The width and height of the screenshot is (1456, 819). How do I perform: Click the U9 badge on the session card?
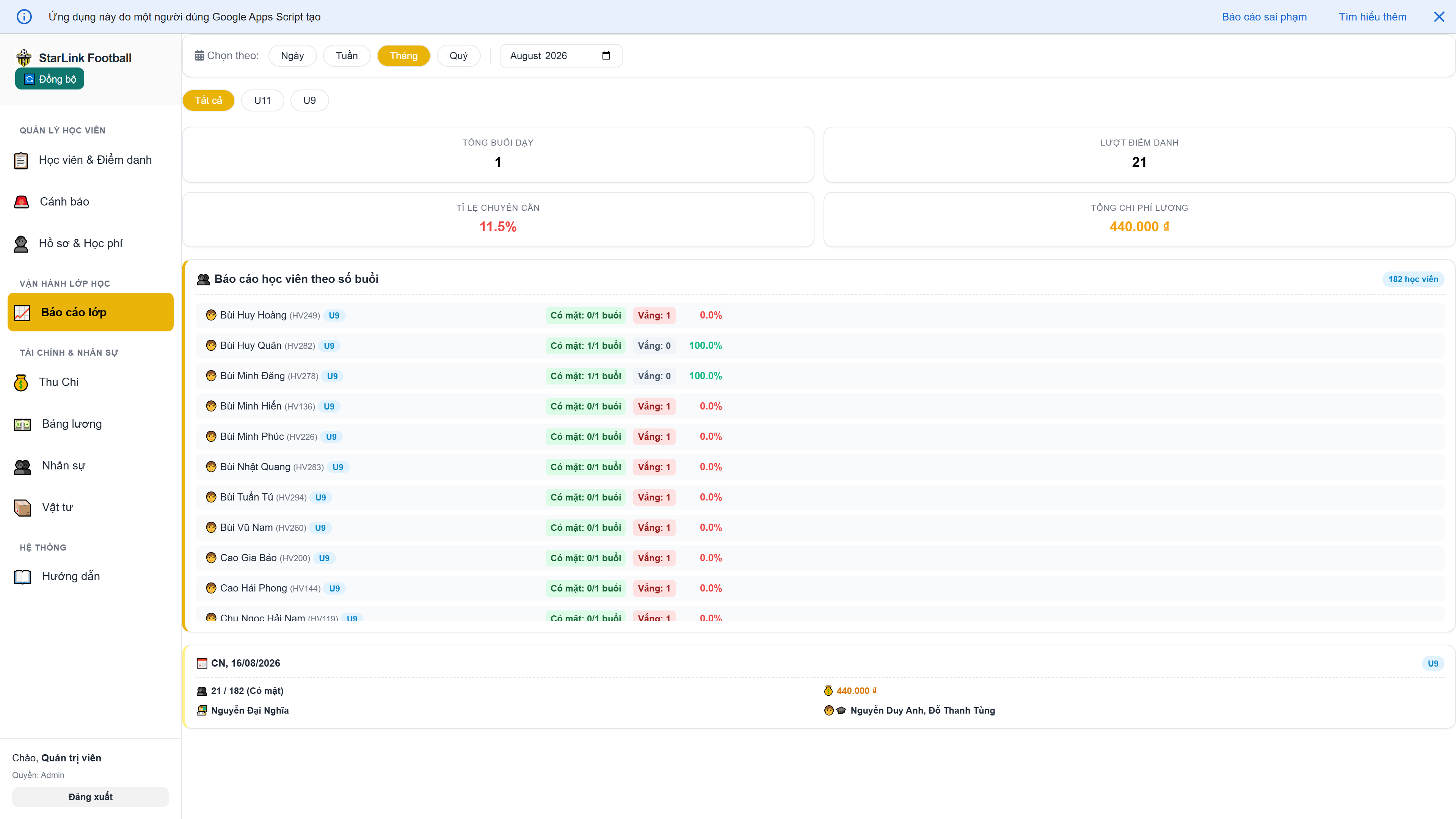tap(1433, 664)
